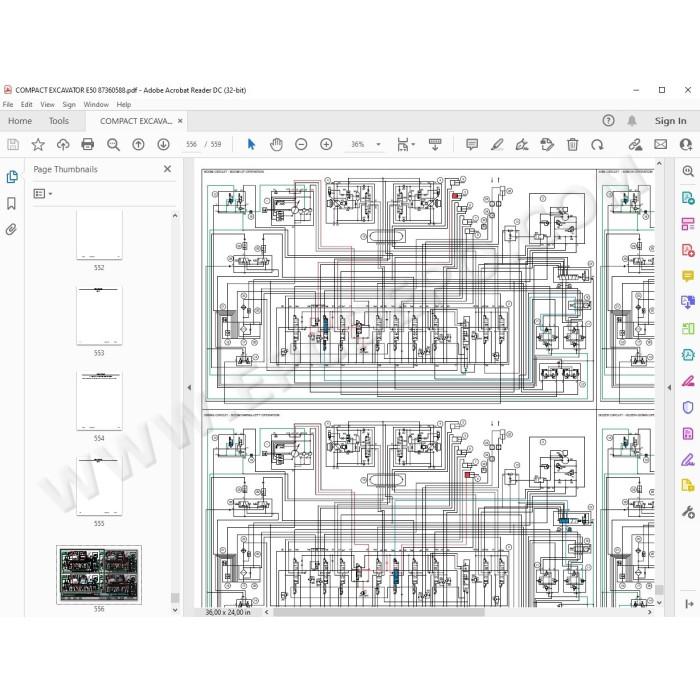Open Attachments paperclip panel
700x700 pixels.
click(x=11, y=229)
